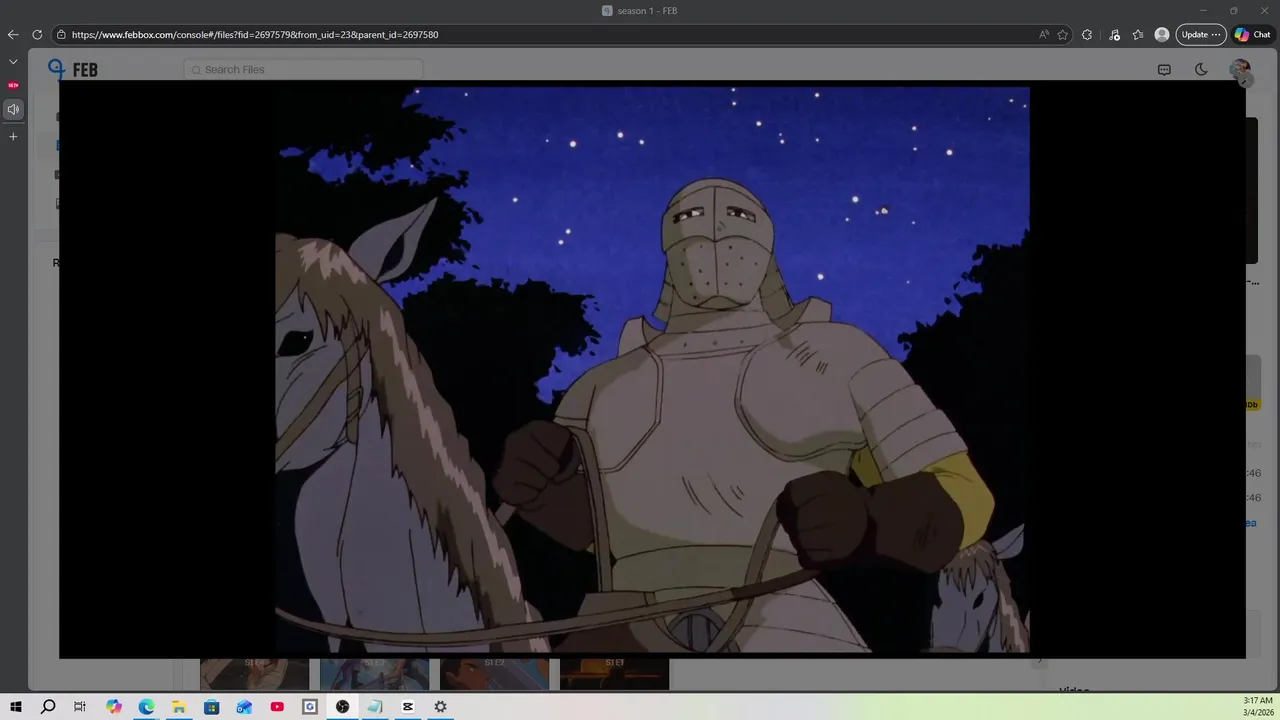Focus the Search Files field
Image resolution: width=1280 pixels, height=720 pixels.
click(303, 69)
